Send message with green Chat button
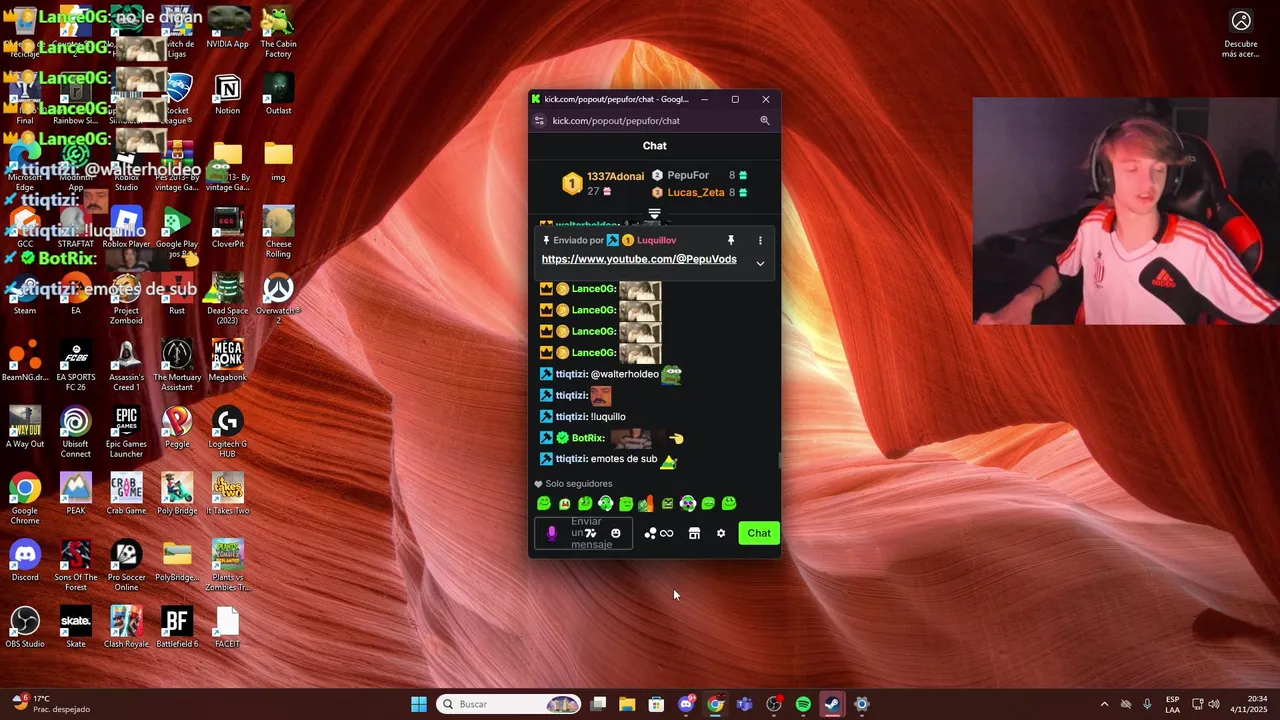The height and width of the screenshot is (720, 1280). click(759, 533)
